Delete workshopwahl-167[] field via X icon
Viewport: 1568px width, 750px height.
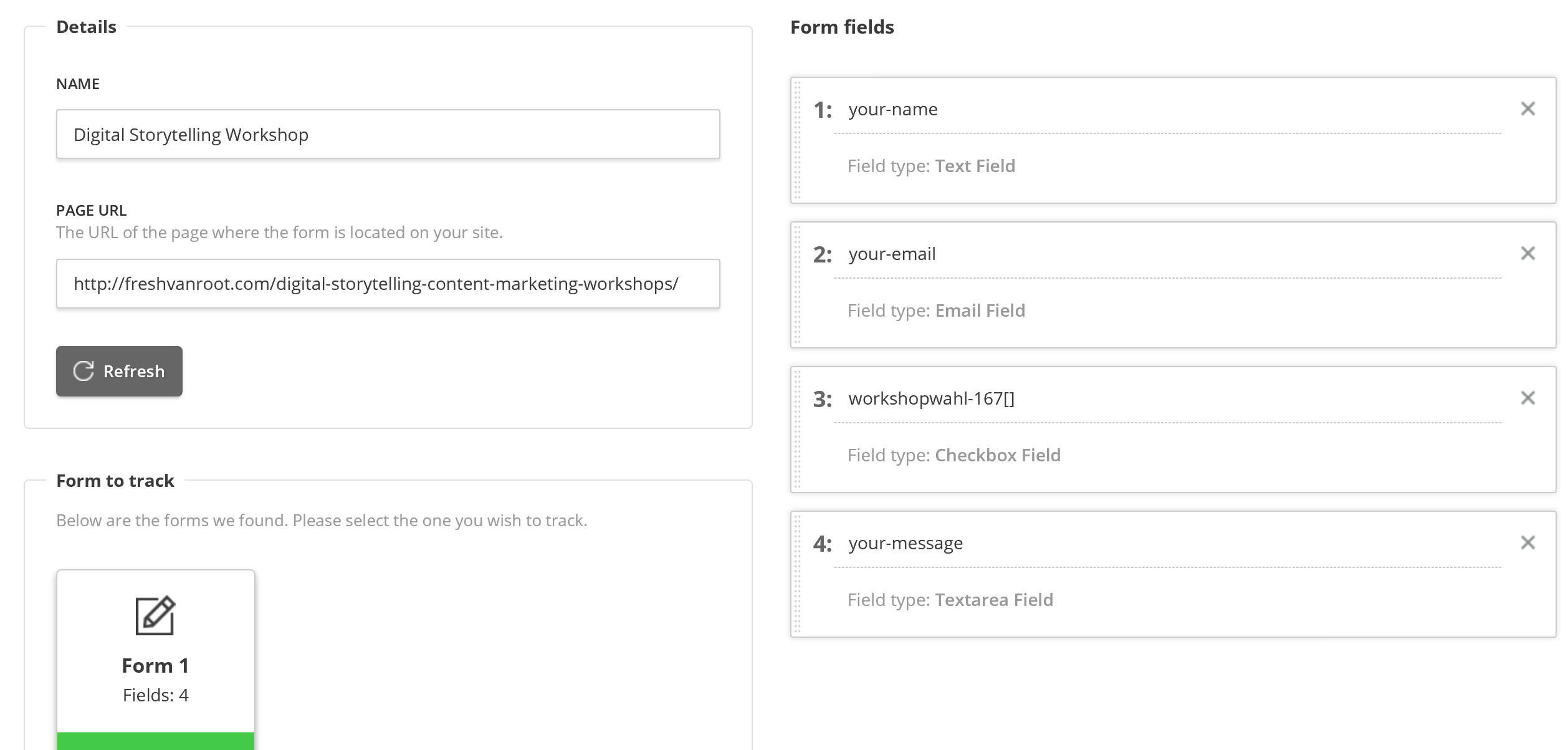(x=1527, y=398)
